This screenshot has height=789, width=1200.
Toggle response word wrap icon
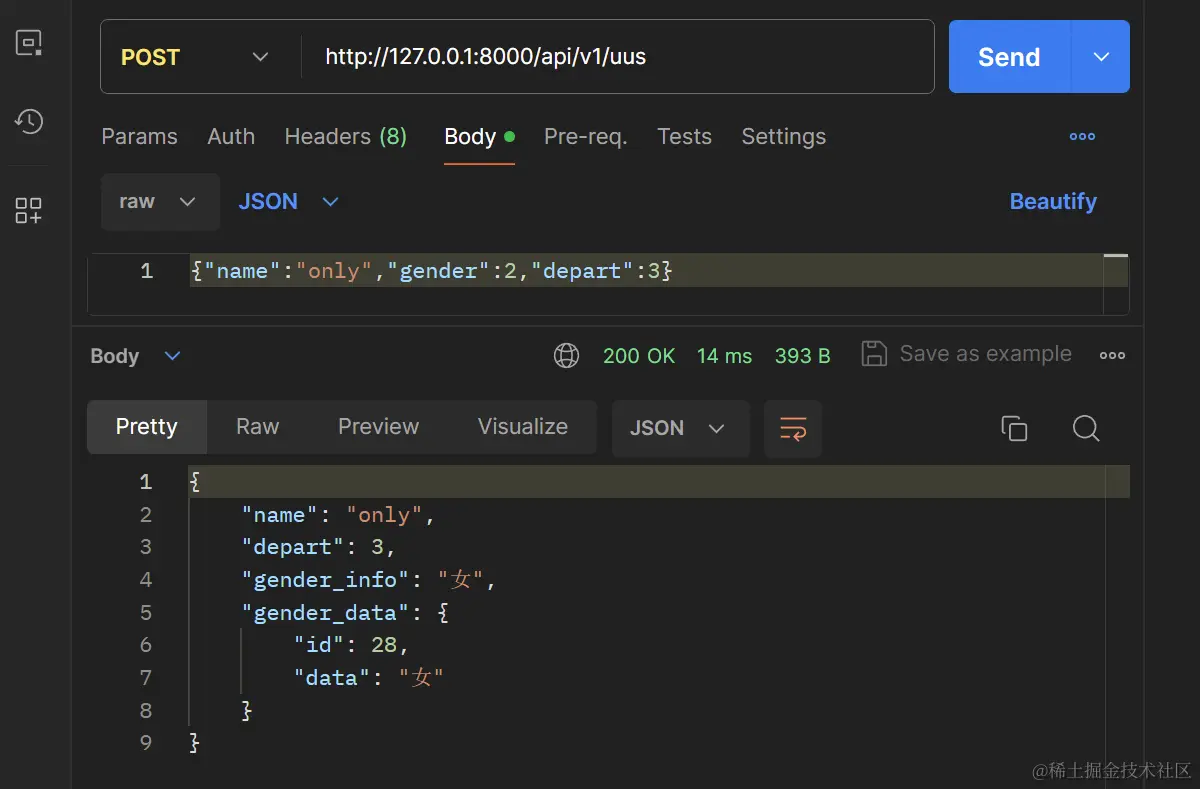click(x=792, y=428)
